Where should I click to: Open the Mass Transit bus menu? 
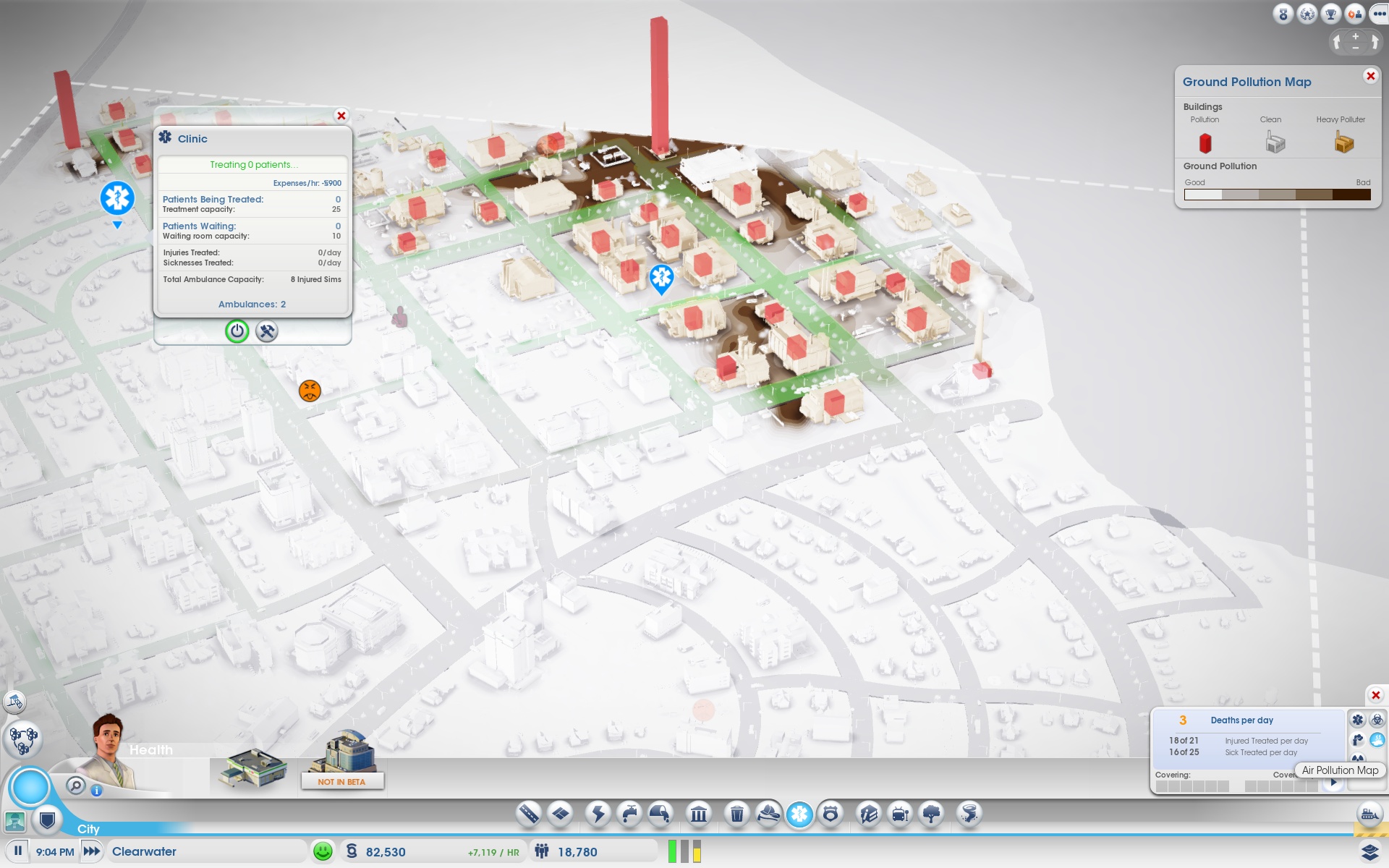click(900, 814)
